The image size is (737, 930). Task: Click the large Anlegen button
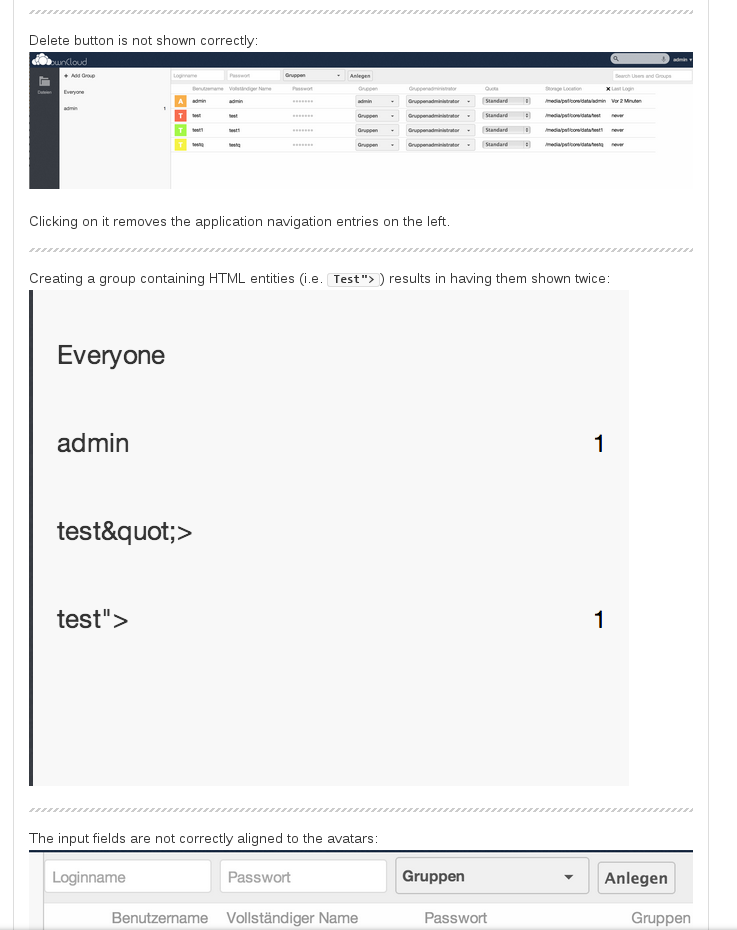[636, 878]
